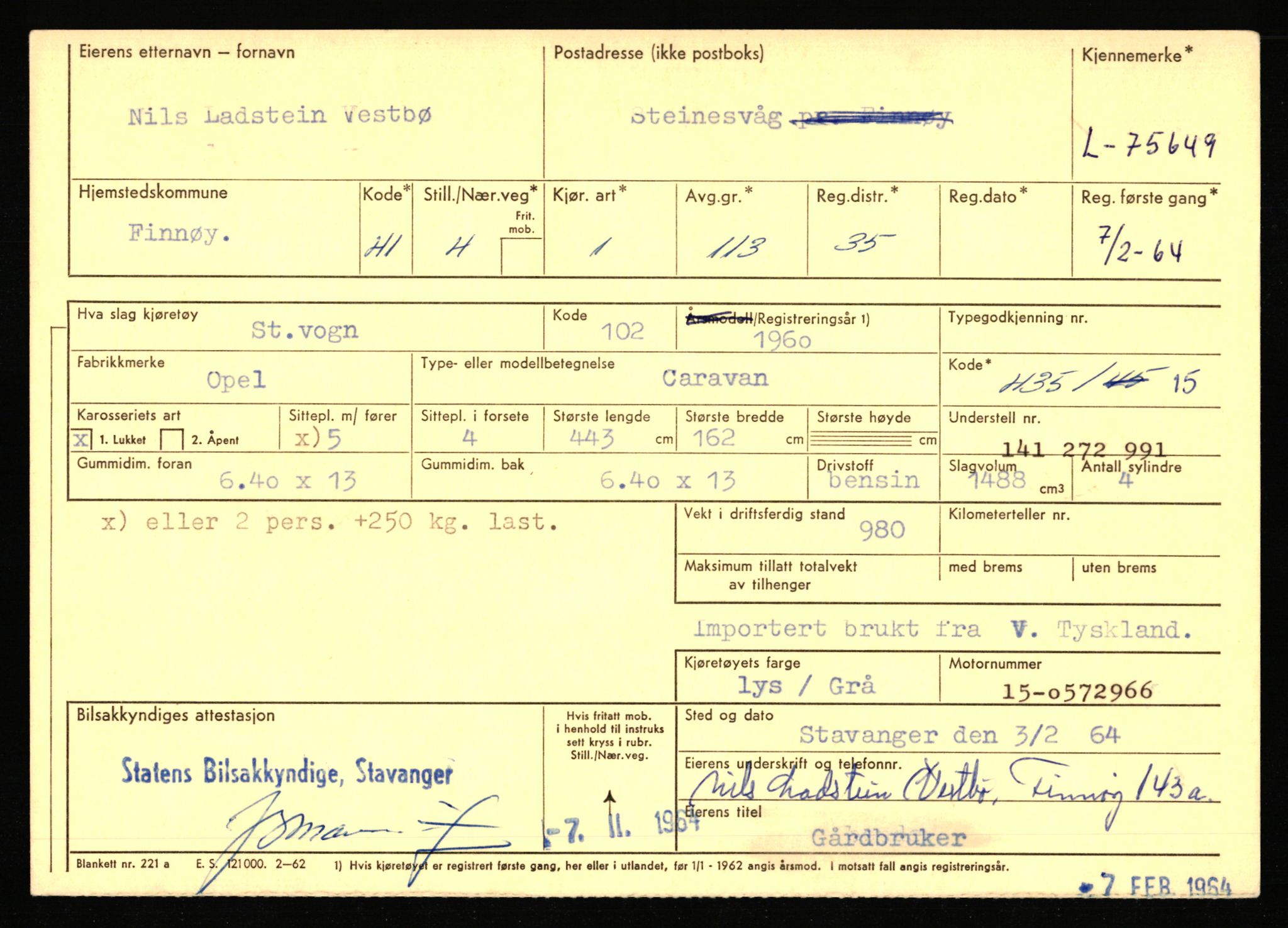Image resolution: width=1288 pixels, height=928 pixels.
Task: Click the first registration date '7/2-64'
Action: pos(1140,247)
